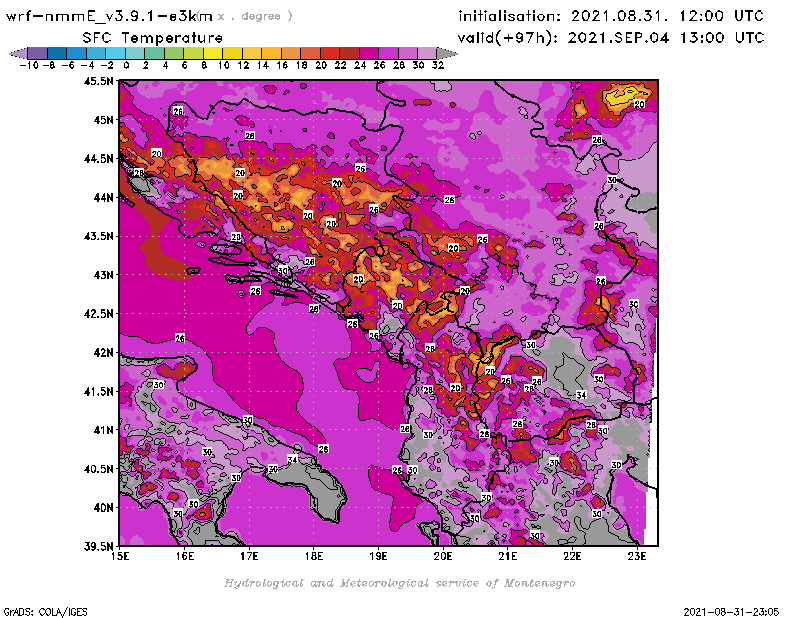Click the '32' value under the legend

[x=438, y=65]
